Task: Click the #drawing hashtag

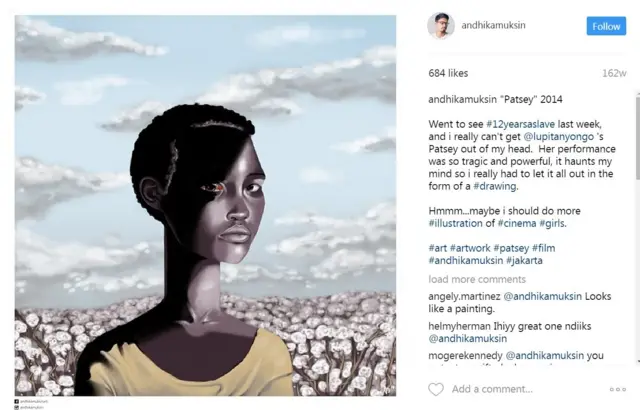Action: [495, 186]
